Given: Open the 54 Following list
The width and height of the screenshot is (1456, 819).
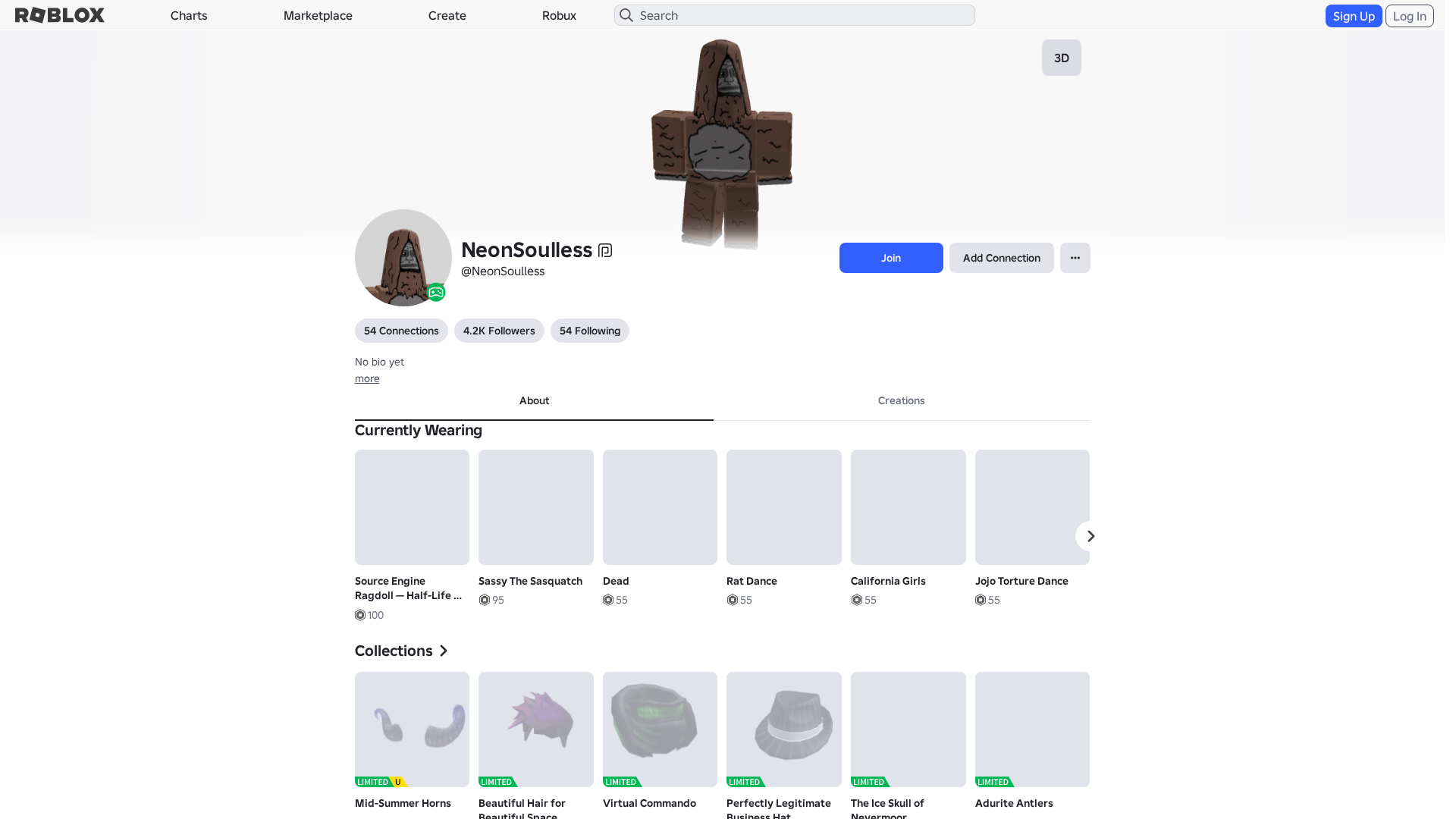Looking at the screenshot, I should point(590,331).
